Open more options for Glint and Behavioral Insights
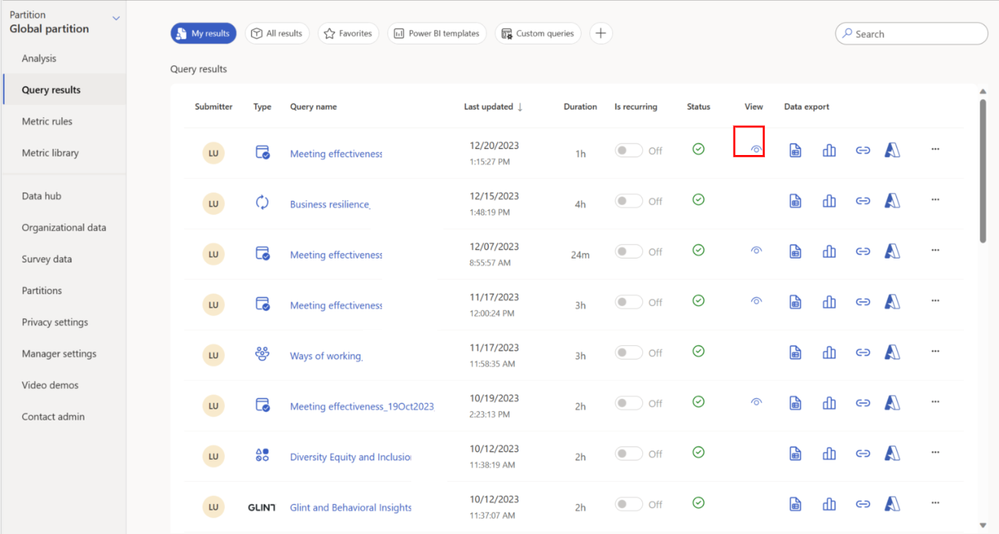This screenshot has width=999, height=534. click(935, 502)
